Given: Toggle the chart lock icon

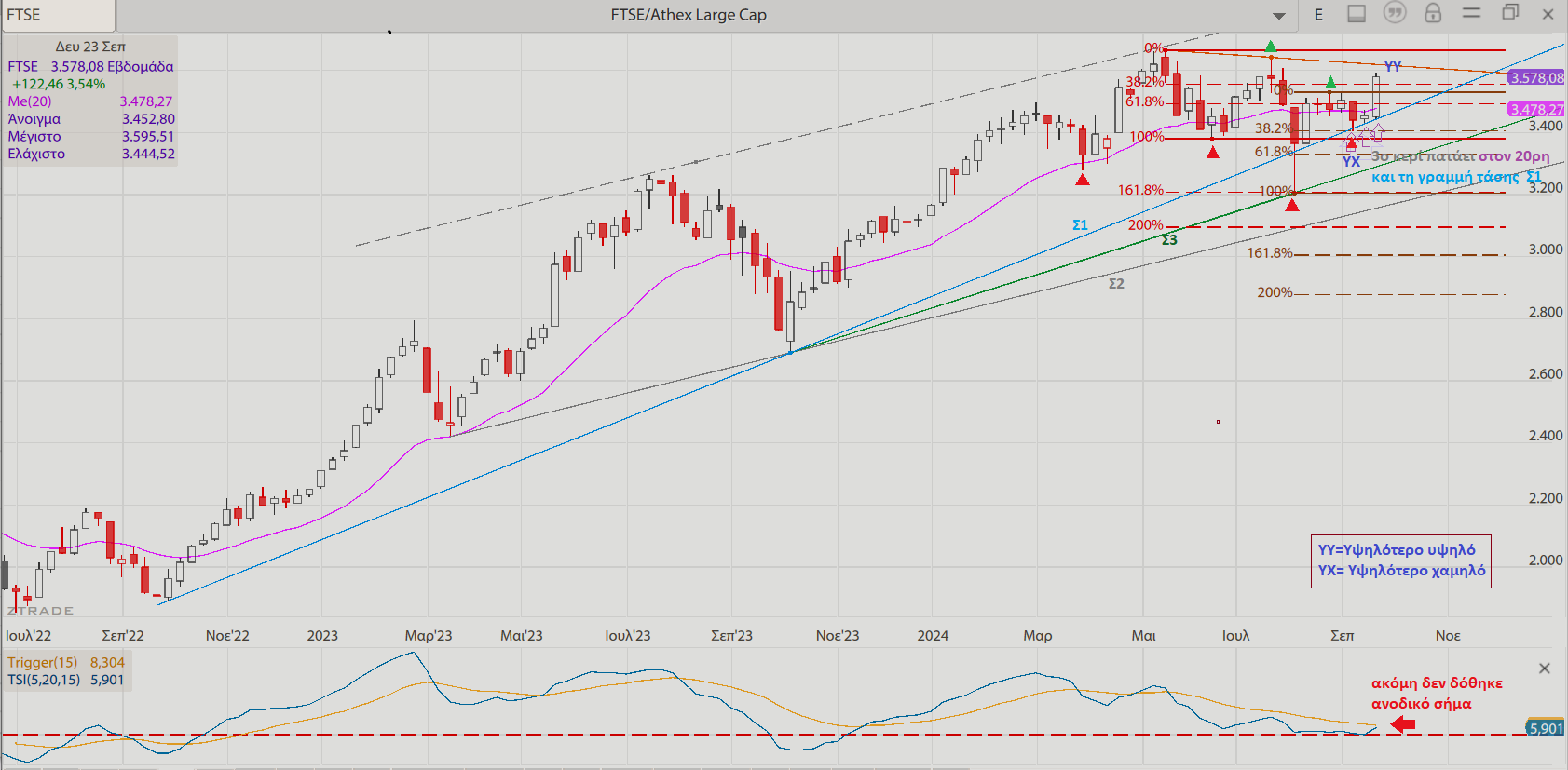Looking at the screenshot, I should (1433, 13).
